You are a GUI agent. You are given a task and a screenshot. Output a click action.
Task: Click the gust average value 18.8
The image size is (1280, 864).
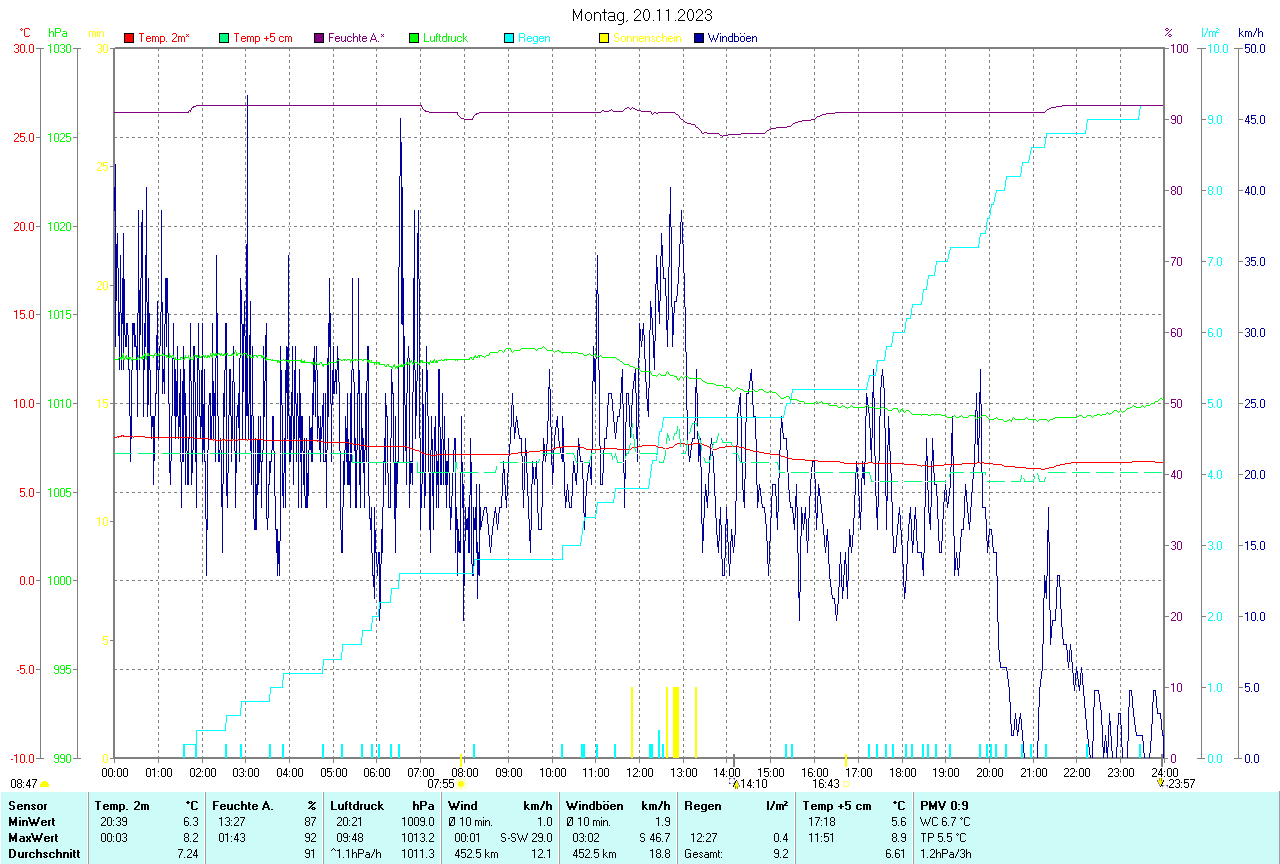click(x=661, y=853)
